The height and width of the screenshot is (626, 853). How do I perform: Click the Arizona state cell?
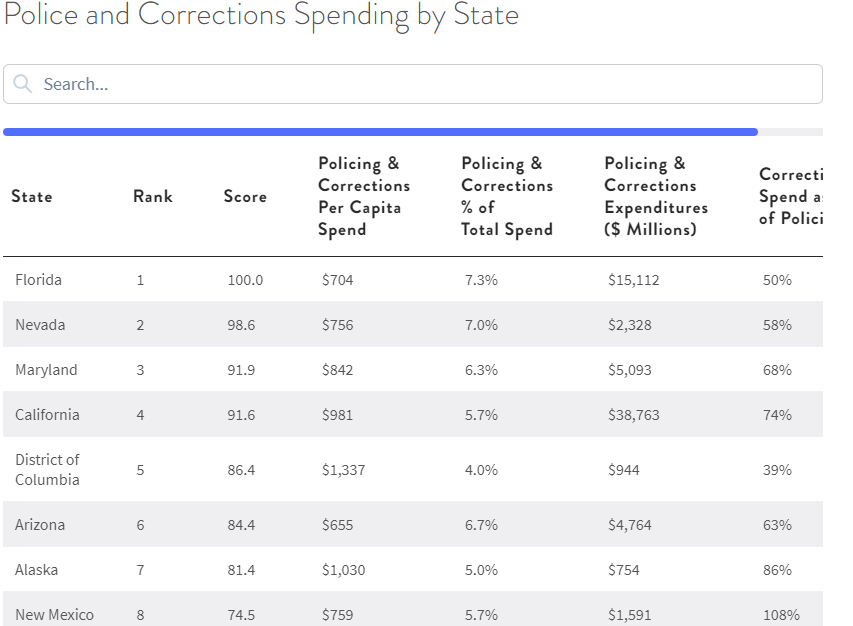click(x=40, y=525)
